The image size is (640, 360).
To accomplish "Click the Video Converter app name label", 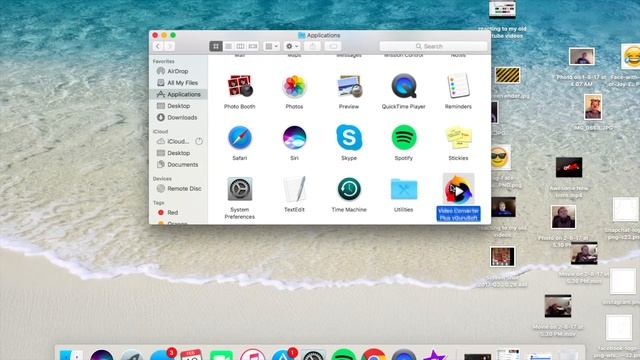I will [458, 214].
